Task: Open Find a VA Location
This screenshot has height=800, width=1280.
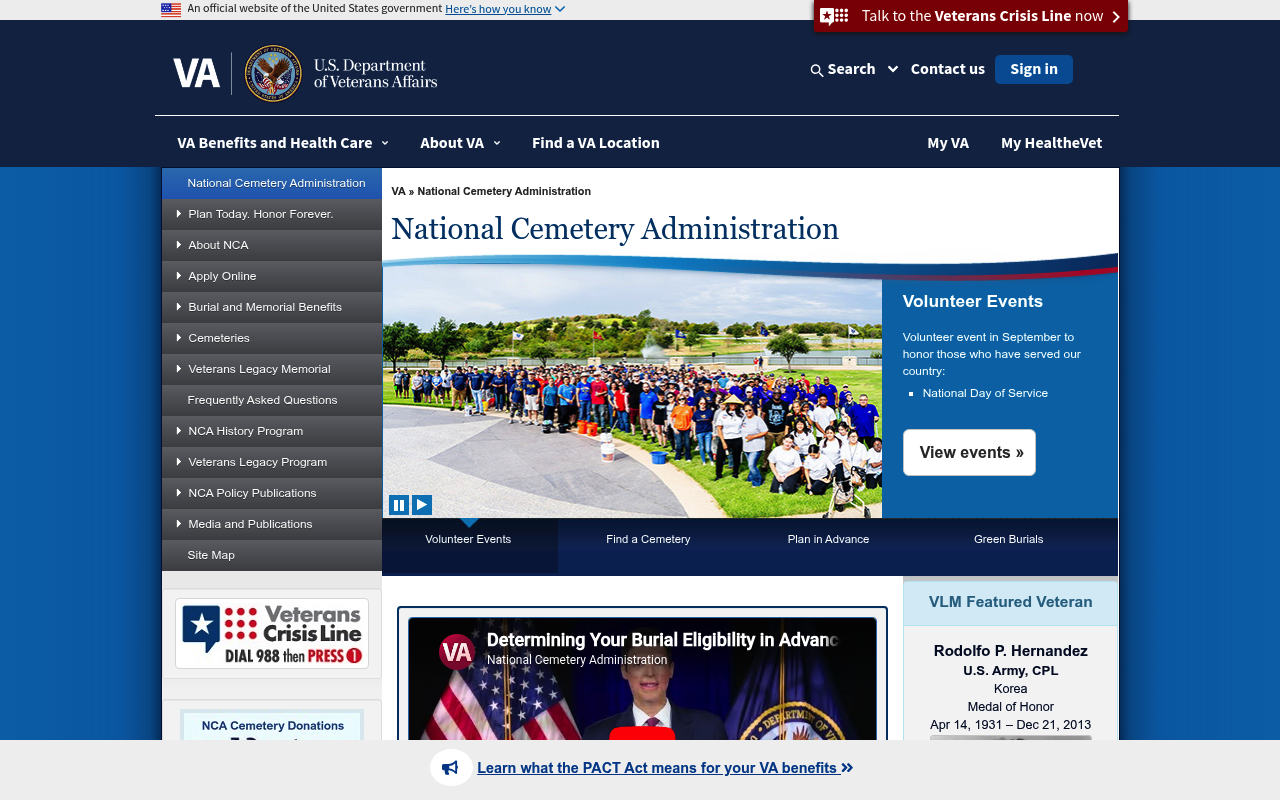Action: [596, 142]
